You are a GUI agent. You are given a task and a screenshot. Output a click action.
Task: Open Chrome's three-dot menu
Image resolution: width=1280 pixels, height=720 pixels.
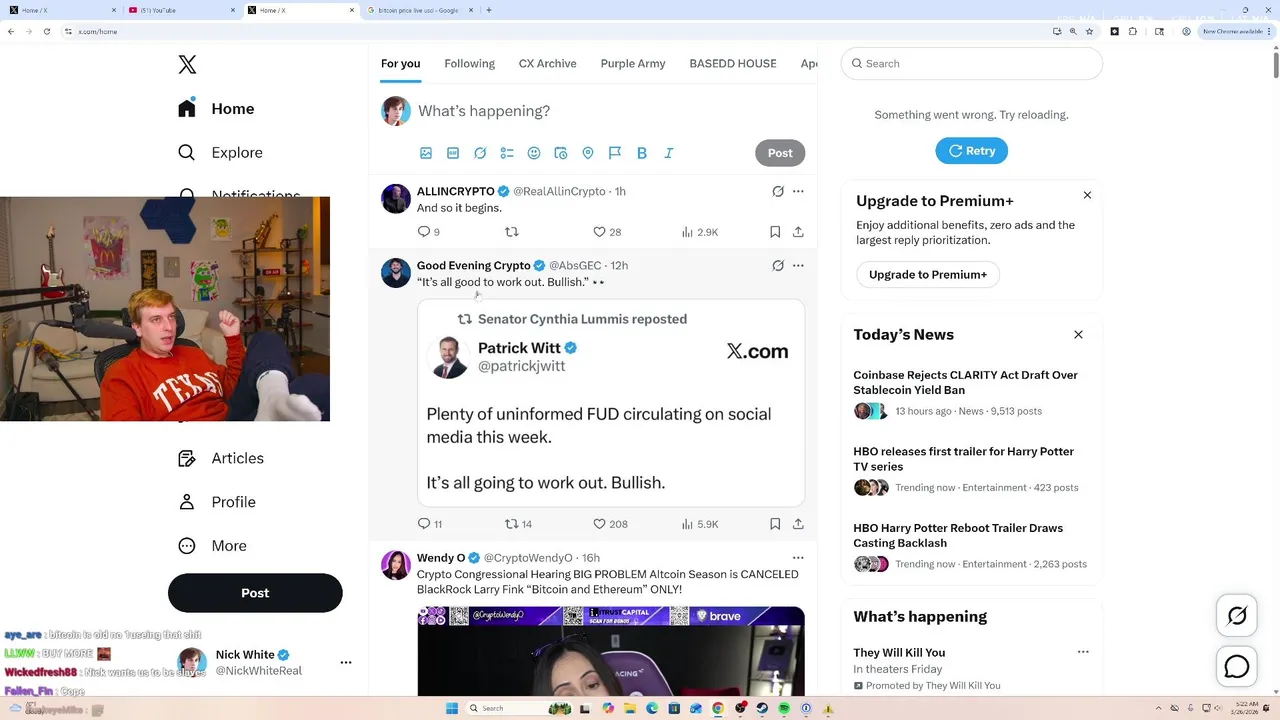coord(1269,31)
